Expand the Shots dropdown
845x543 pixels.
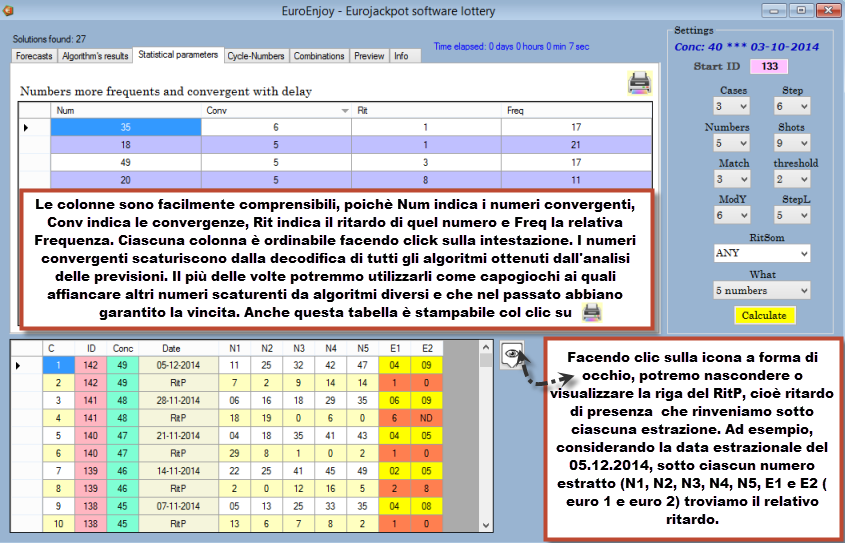(792, 143)
